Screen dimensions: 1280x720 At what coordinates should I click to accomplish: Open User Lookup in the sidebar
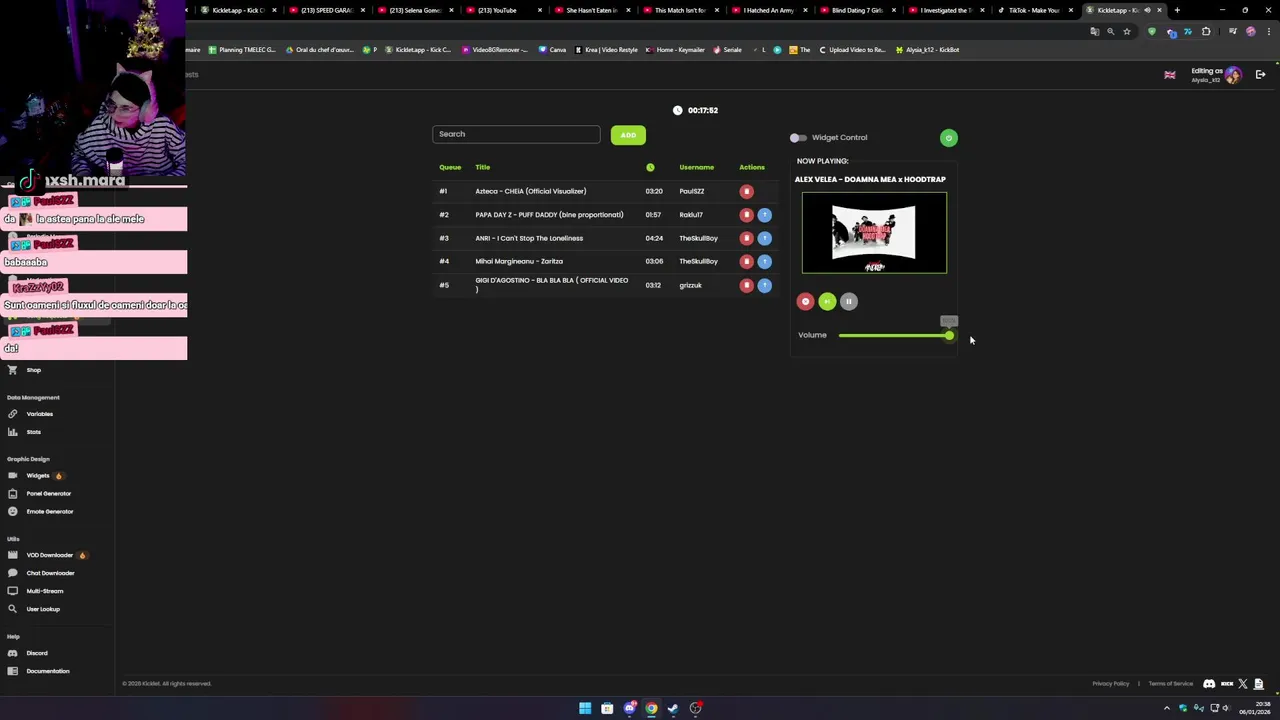(x=43, y=609)
